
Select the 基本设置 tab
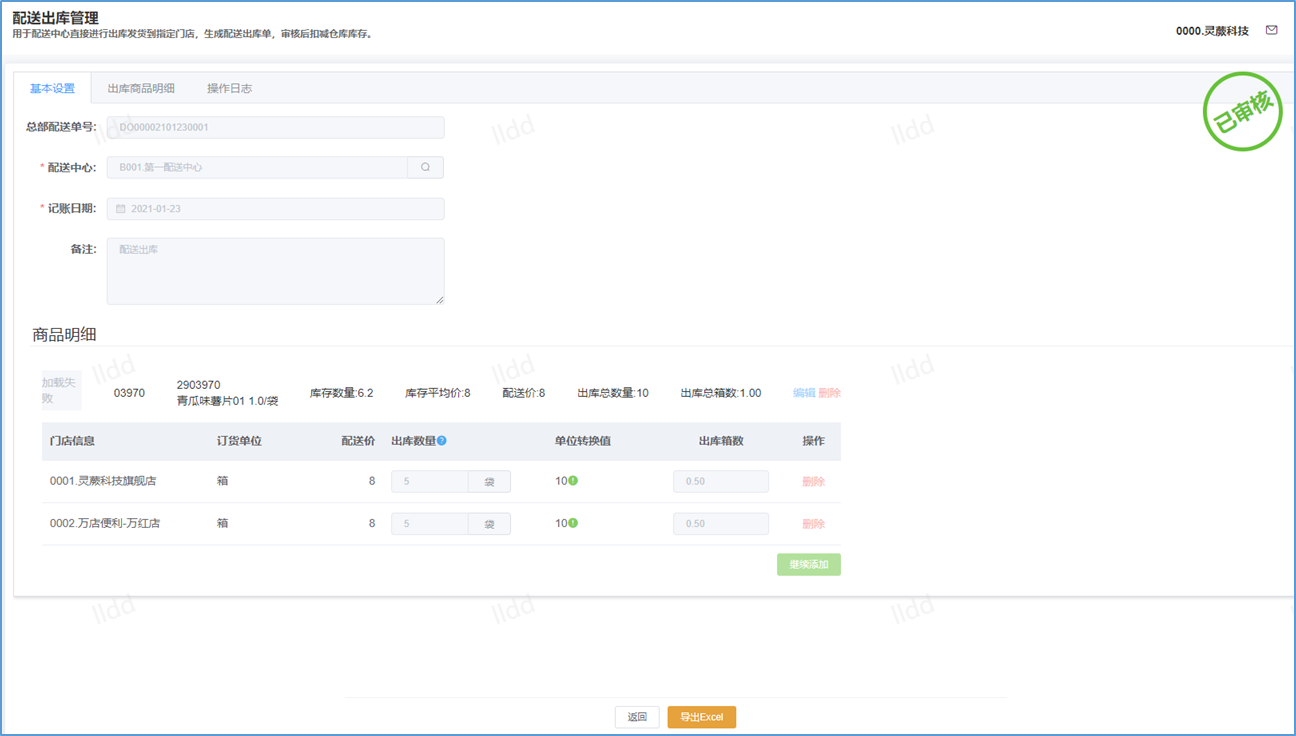point(52,88)
